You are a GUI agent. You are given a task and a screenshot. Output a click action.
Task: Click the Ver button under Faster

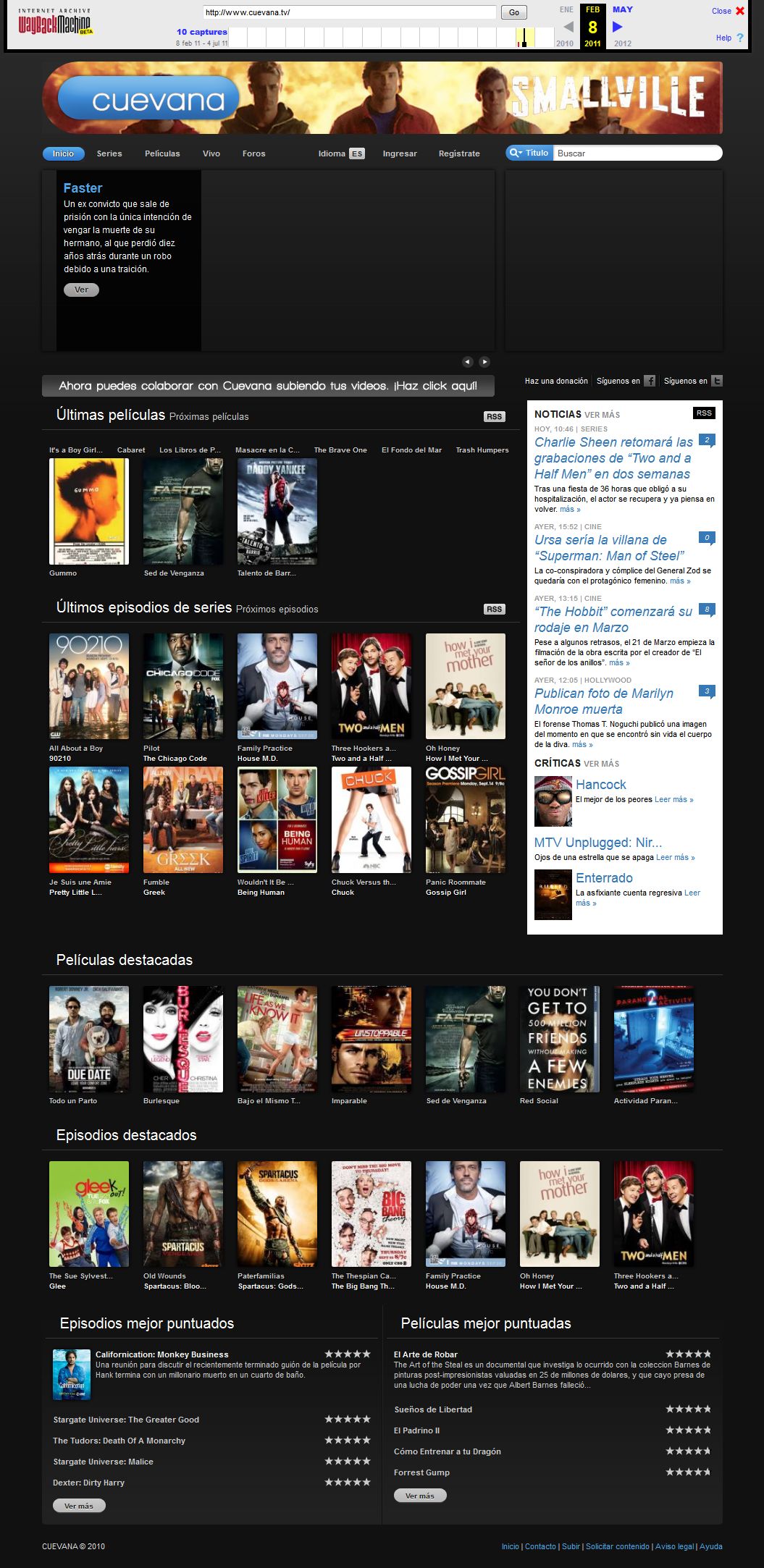point(81,290)
